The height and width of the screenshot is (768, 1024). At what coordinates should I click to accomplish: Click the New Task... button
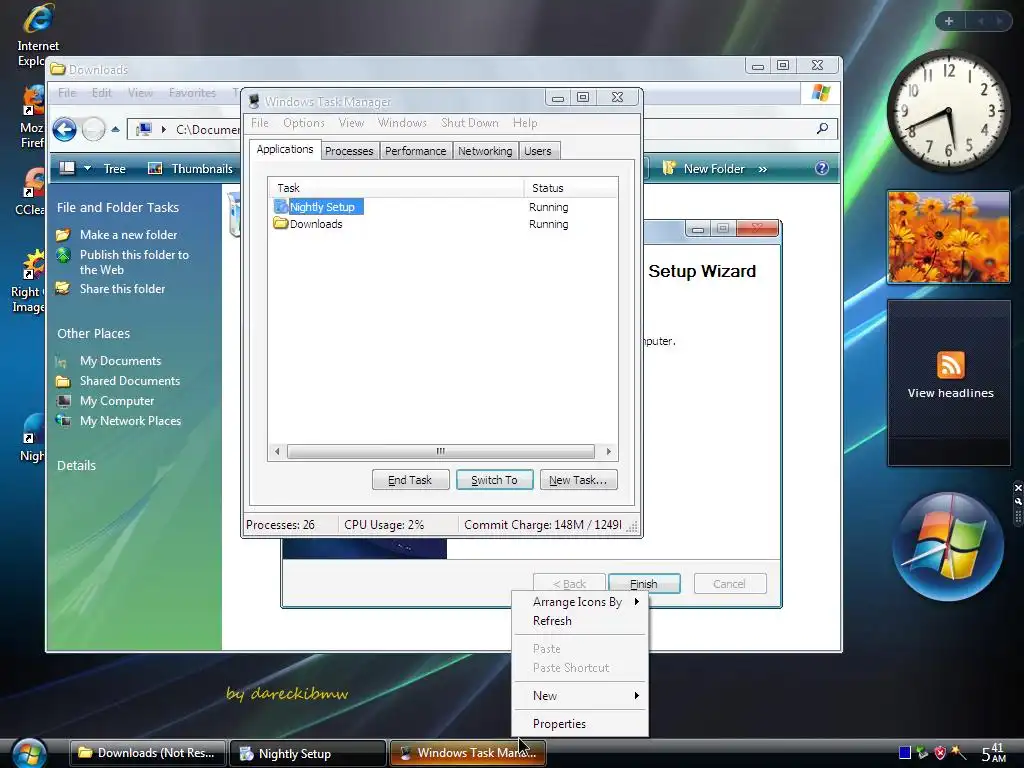[x=578, y=480]
